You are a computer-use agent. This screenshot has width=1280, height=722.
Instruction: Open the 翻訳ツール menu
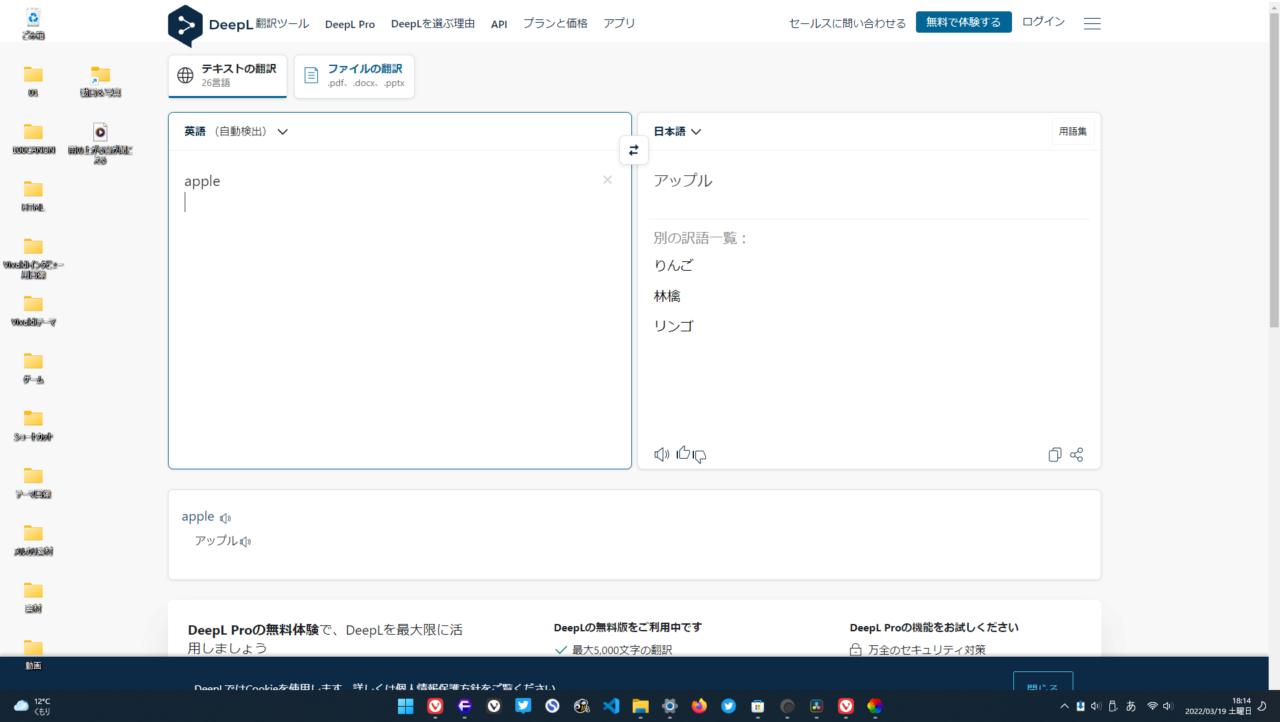pyautogui.click(x=282, y=23)
